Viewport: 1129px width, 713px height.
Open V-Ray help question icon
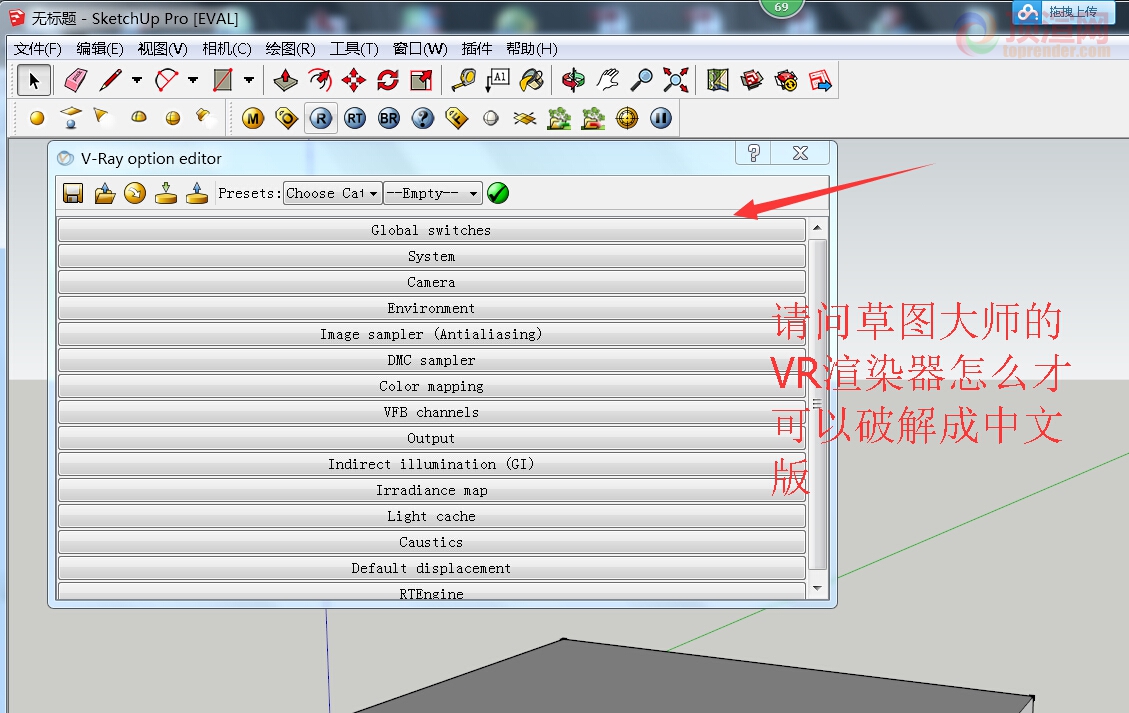point(423,118)
